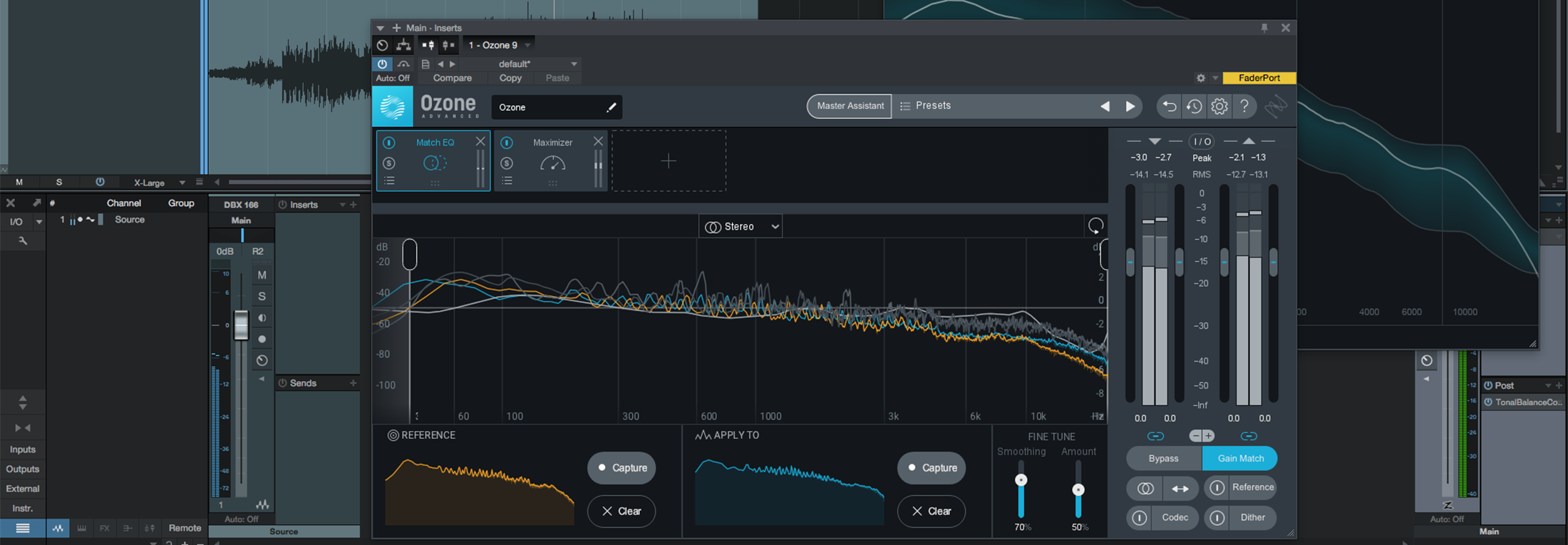
Task: Remove the Maximizer module
Action: pos(598,141)
